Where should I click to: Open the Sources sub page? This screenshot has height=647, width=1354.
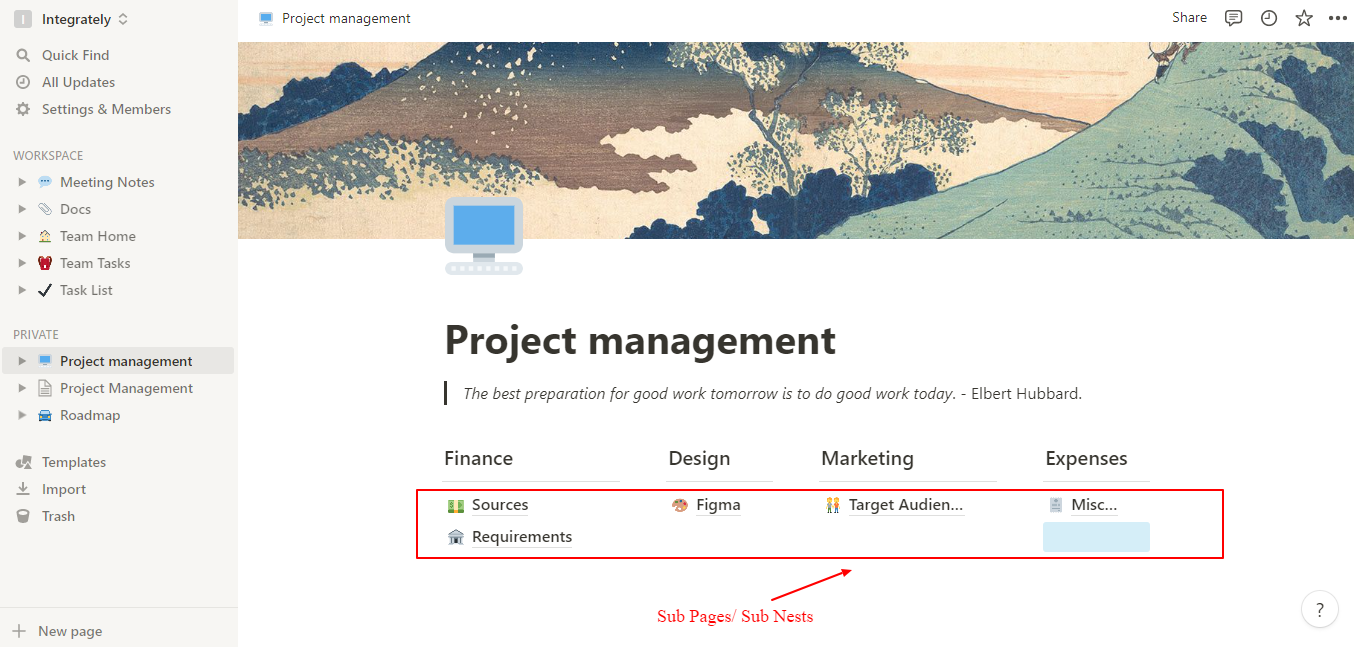click(499, 505)
